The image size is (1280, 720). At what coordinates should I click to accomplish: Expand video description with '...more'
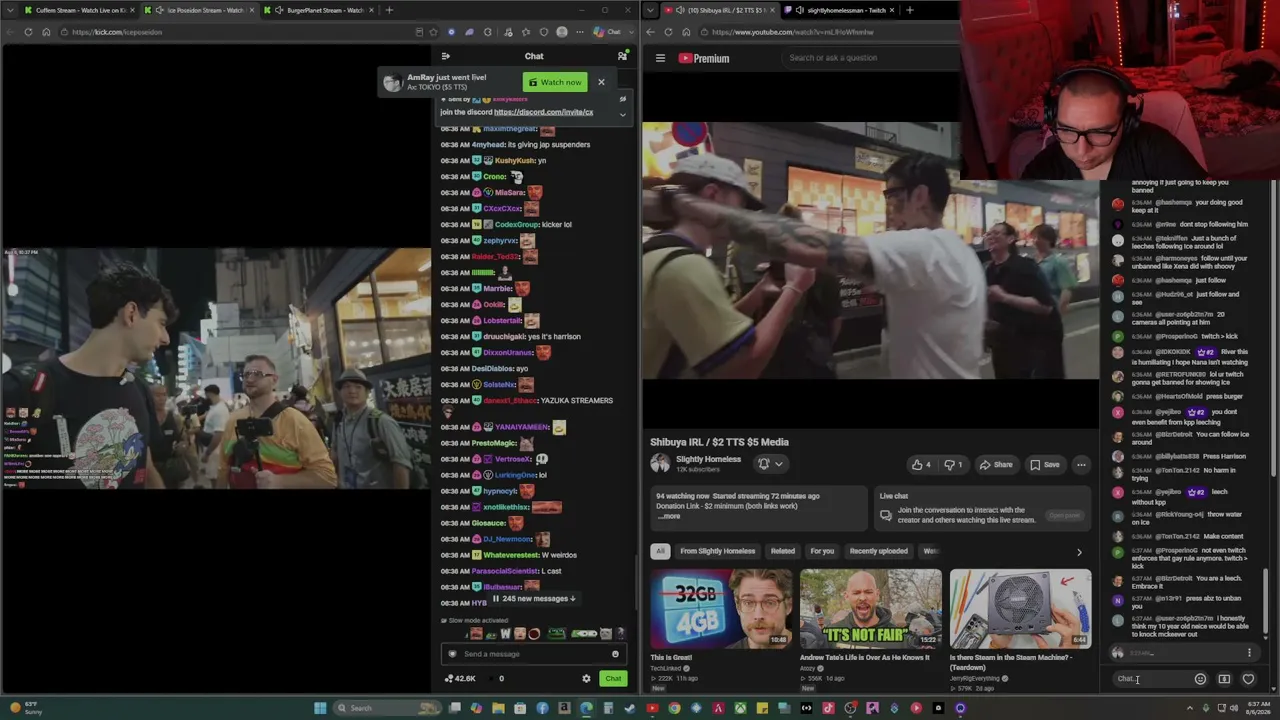coord(669,516)
